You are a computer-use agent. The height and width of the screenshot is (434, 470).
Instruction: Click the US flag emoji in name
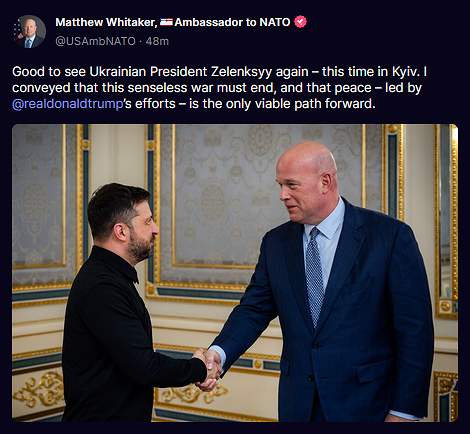click(x=166, y=22)
